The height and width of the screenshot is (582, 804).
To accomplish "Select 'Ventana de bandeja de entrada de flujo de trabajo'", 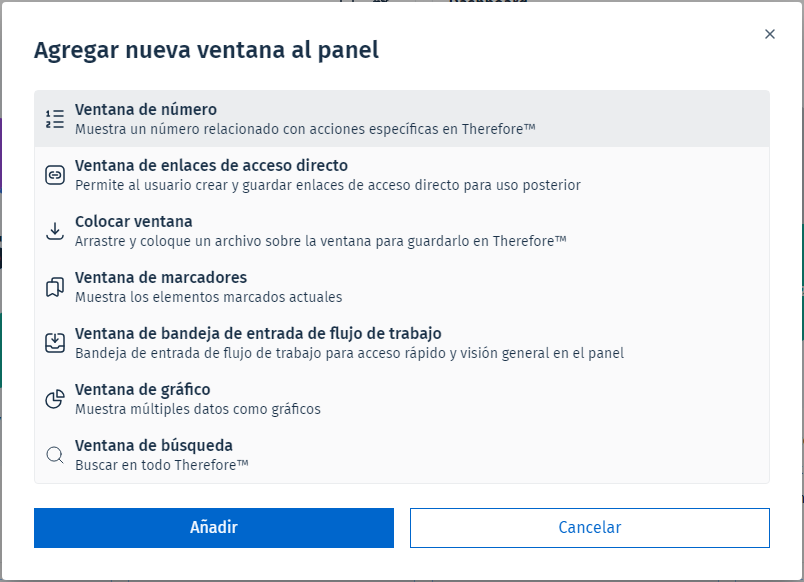I will [258, 334].
